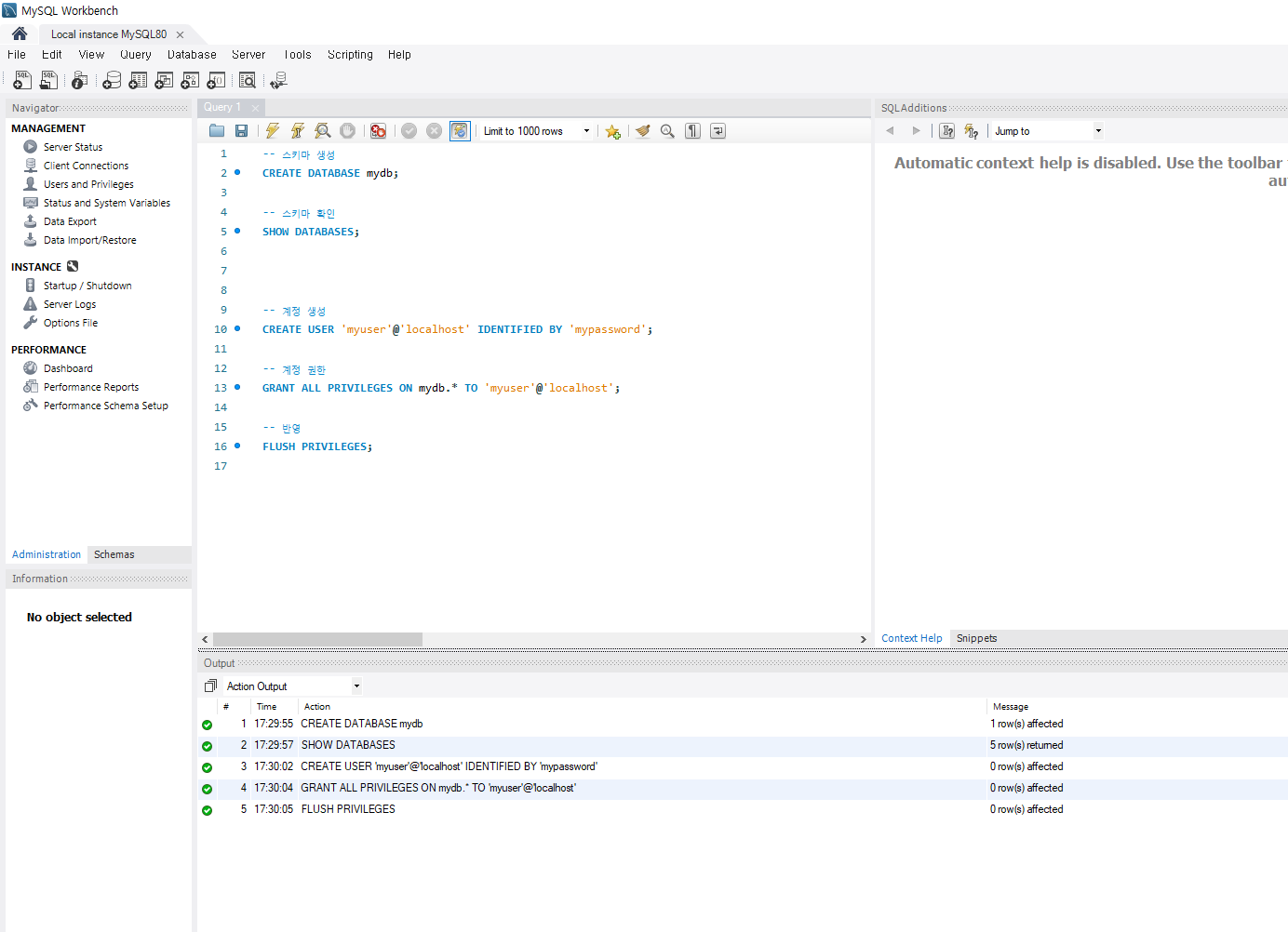Beautify query with the broom icon
This screenshot has width=1288, height=932.
[x=642, y=131]
